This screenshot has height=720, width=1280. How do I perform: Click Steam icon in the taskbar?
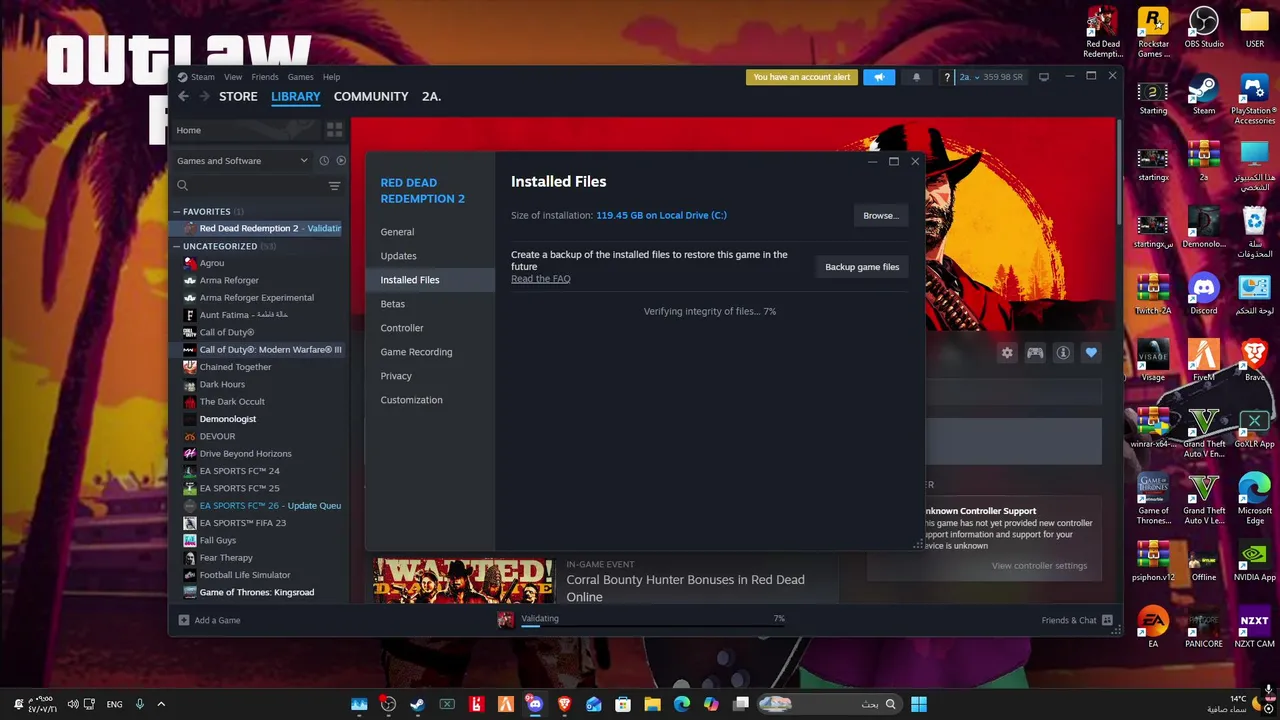pos(417,704)
